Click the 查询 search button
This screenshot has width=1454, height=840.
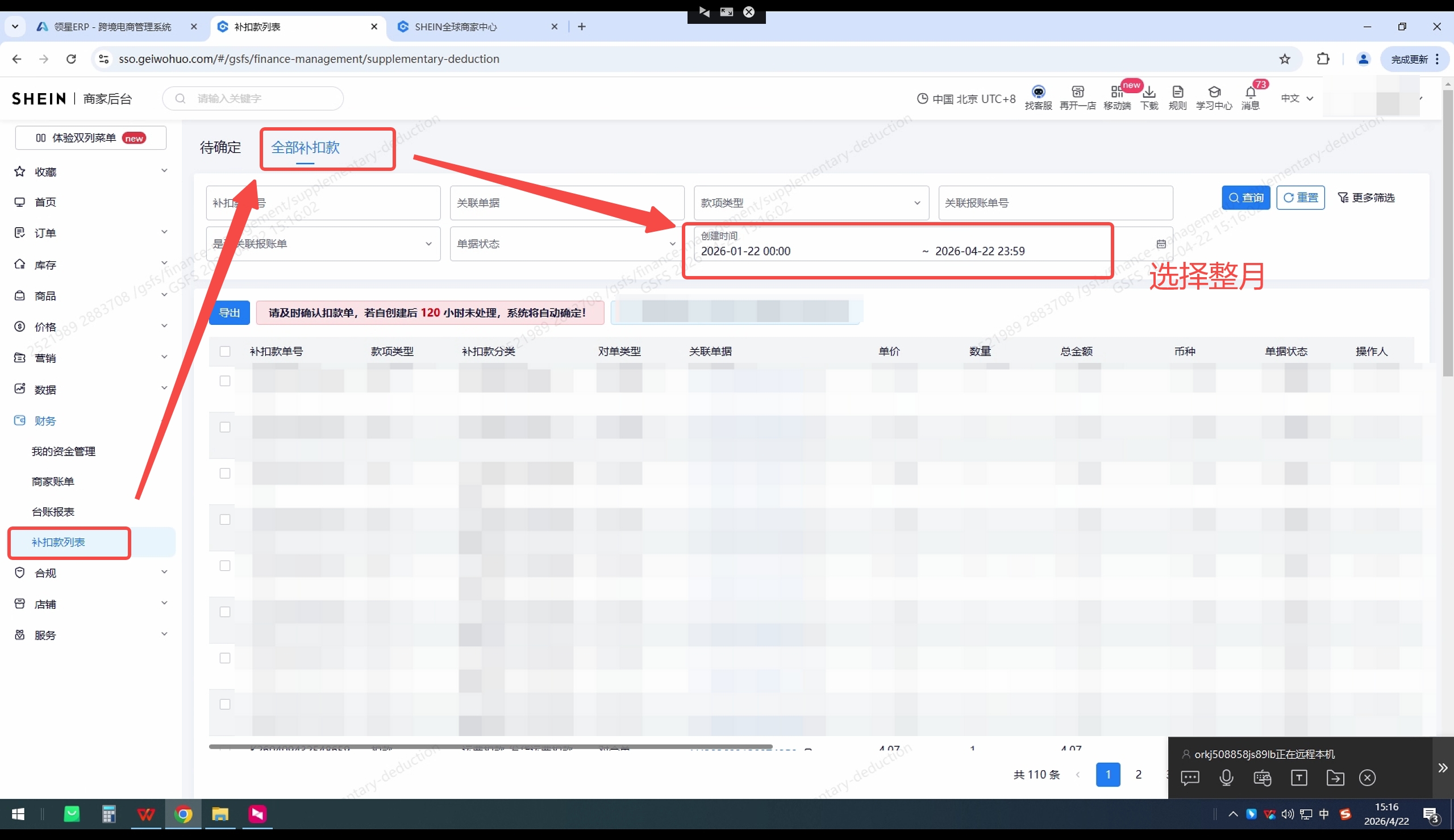pos(1245,198)
